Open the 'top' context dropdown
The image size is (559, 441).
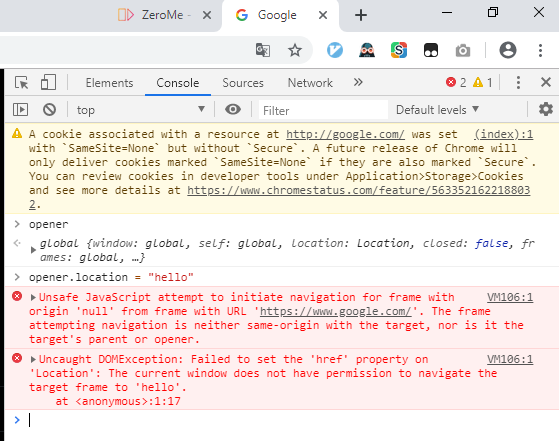pyautogui.click(x=140, y=110)
